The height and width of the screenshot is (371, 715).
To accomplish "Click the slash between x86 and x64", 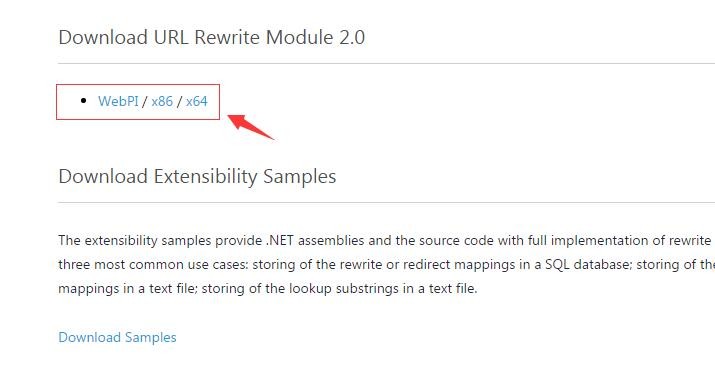I will pos(179,101).
